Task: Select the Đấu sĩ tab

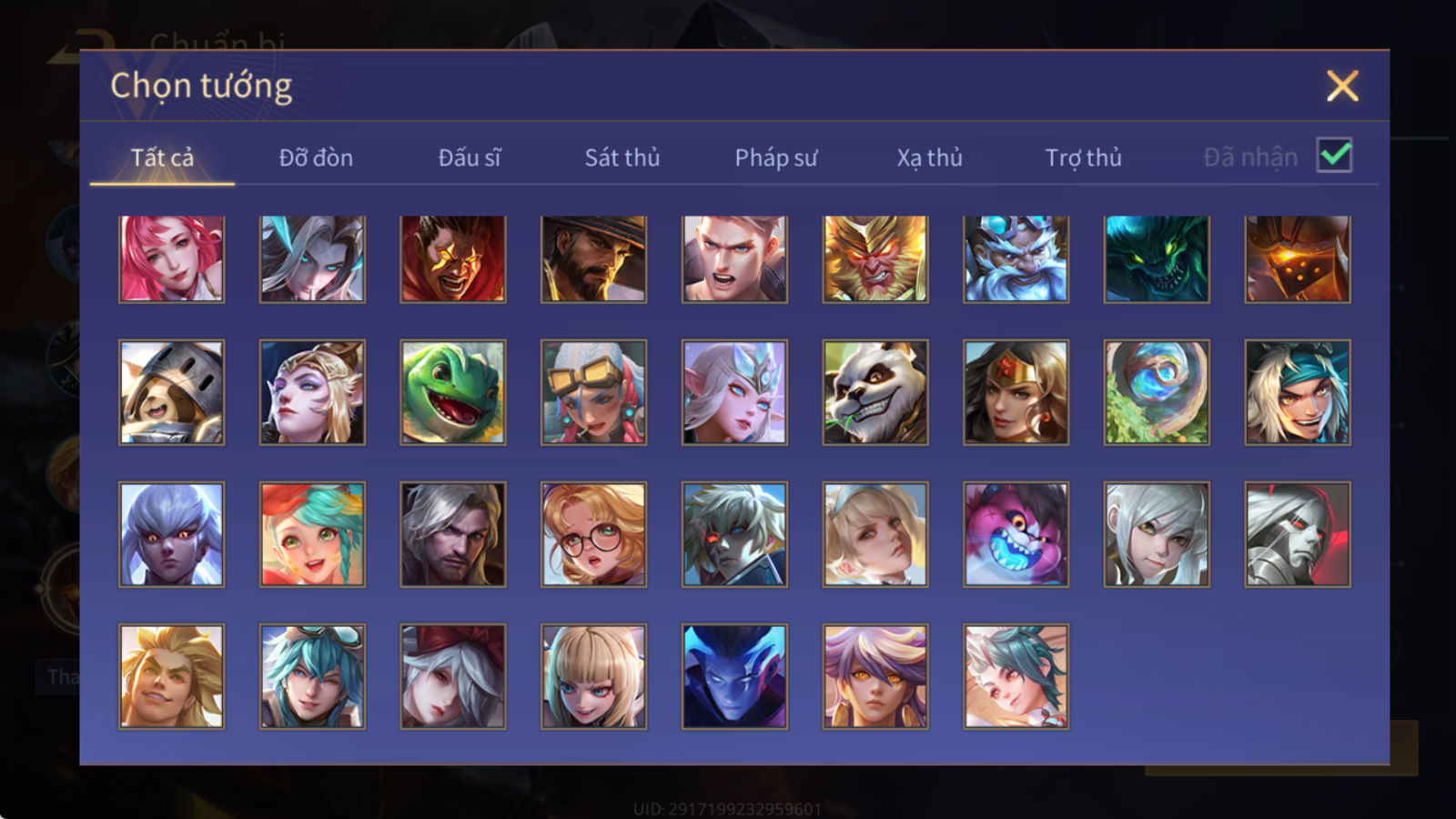Action: pos(469,157)
